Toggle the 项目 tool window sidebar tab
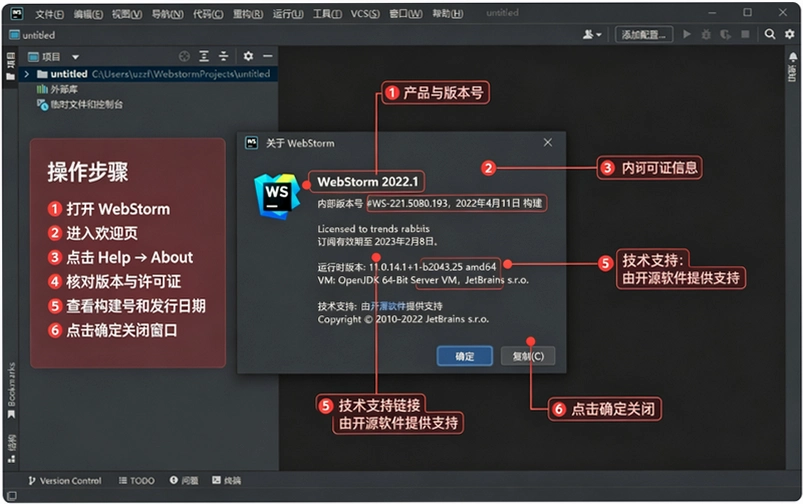 (10, 66)
